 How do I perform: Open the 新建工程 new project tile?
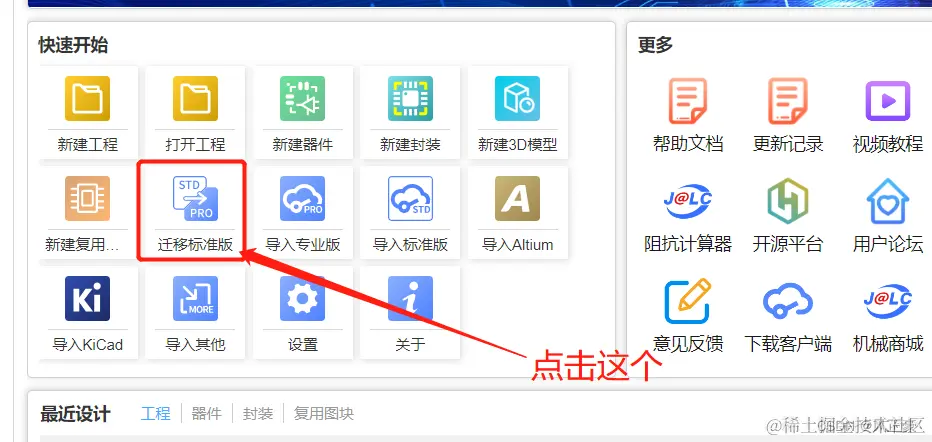point(88,112)
